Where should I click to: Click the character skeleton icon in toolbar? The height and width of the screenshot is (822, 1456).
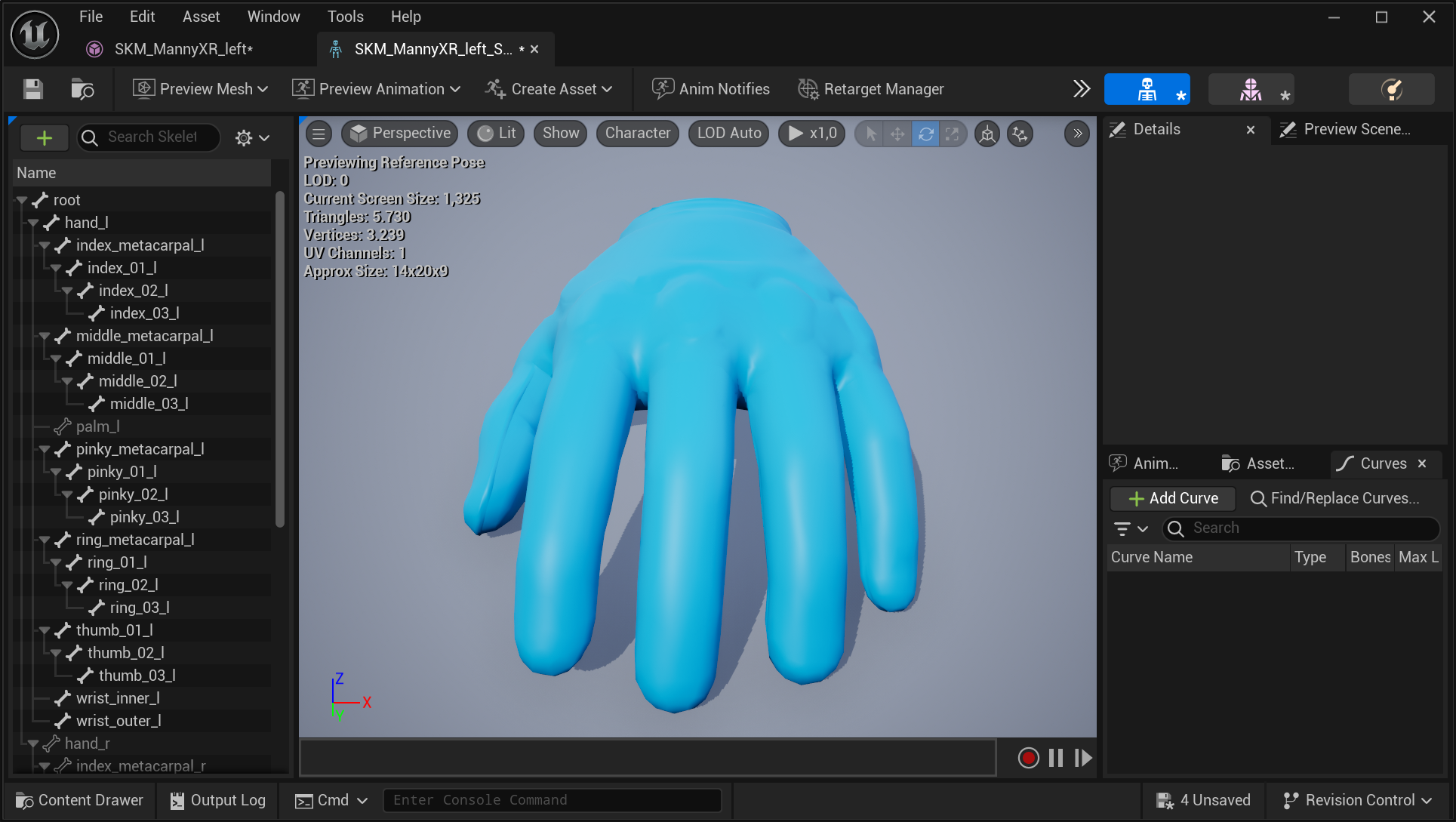(x=1148, y=88)
